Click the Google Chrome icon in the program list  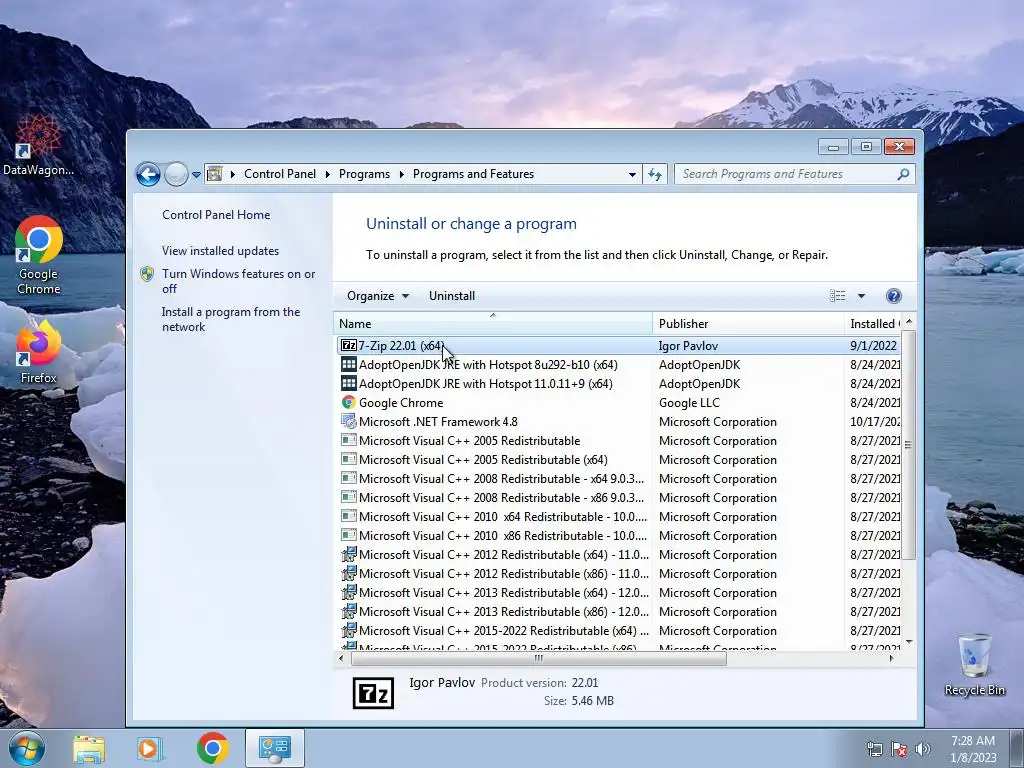[349, 402]
